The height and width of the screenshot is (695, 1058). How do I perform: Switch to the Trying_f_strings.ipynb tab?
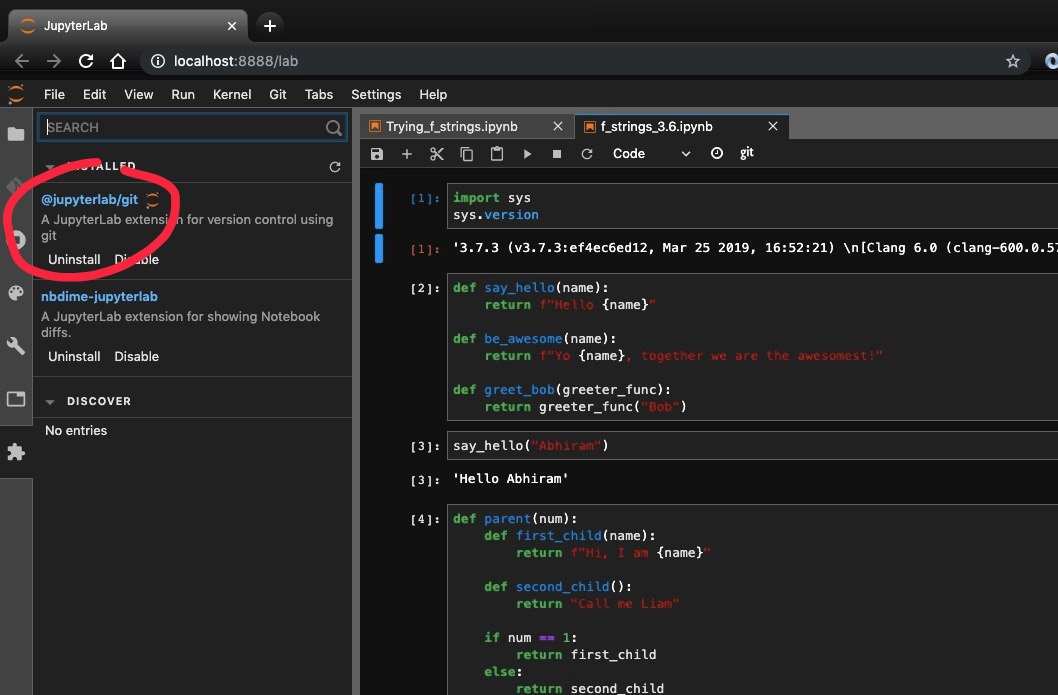451,127
